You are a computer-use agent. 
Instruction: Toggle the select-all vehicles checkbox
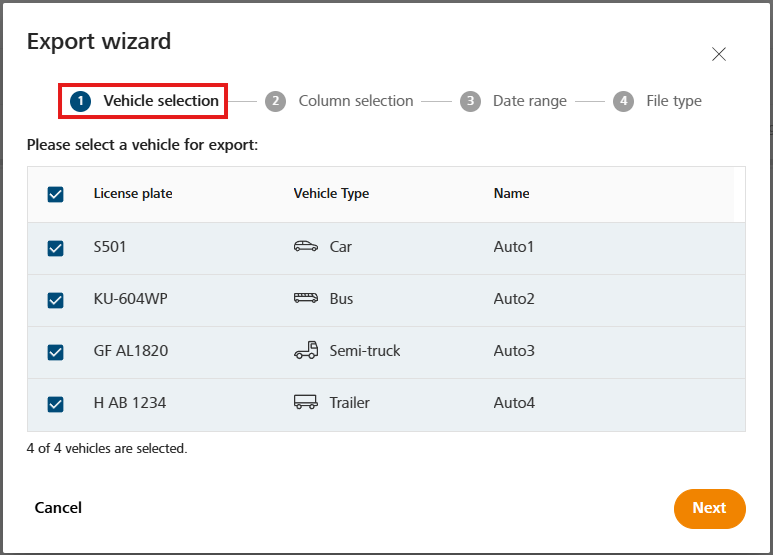tap(55, 194)
